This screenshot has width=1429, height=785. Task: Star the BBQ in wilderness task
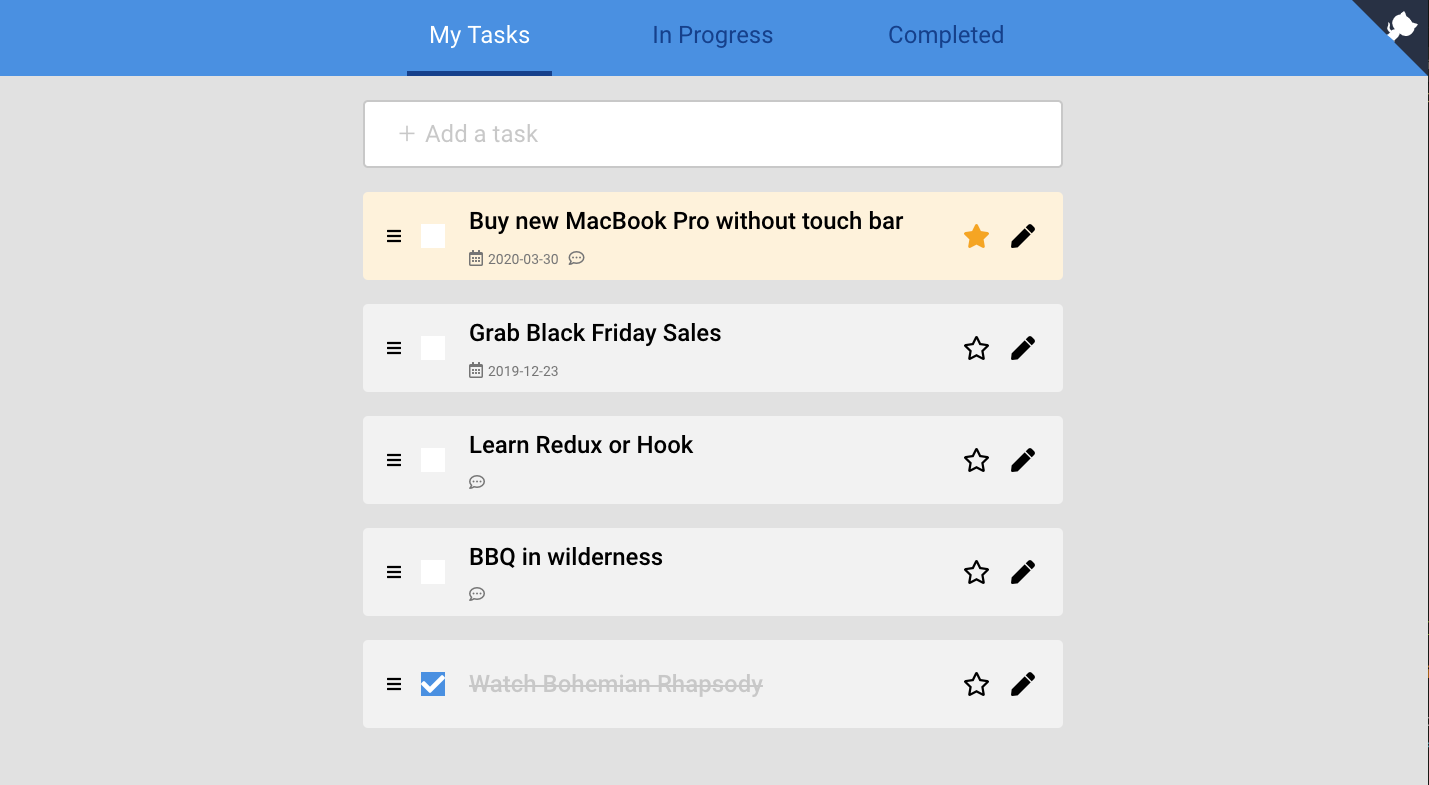pyautogui.click(x=976, y=572)
